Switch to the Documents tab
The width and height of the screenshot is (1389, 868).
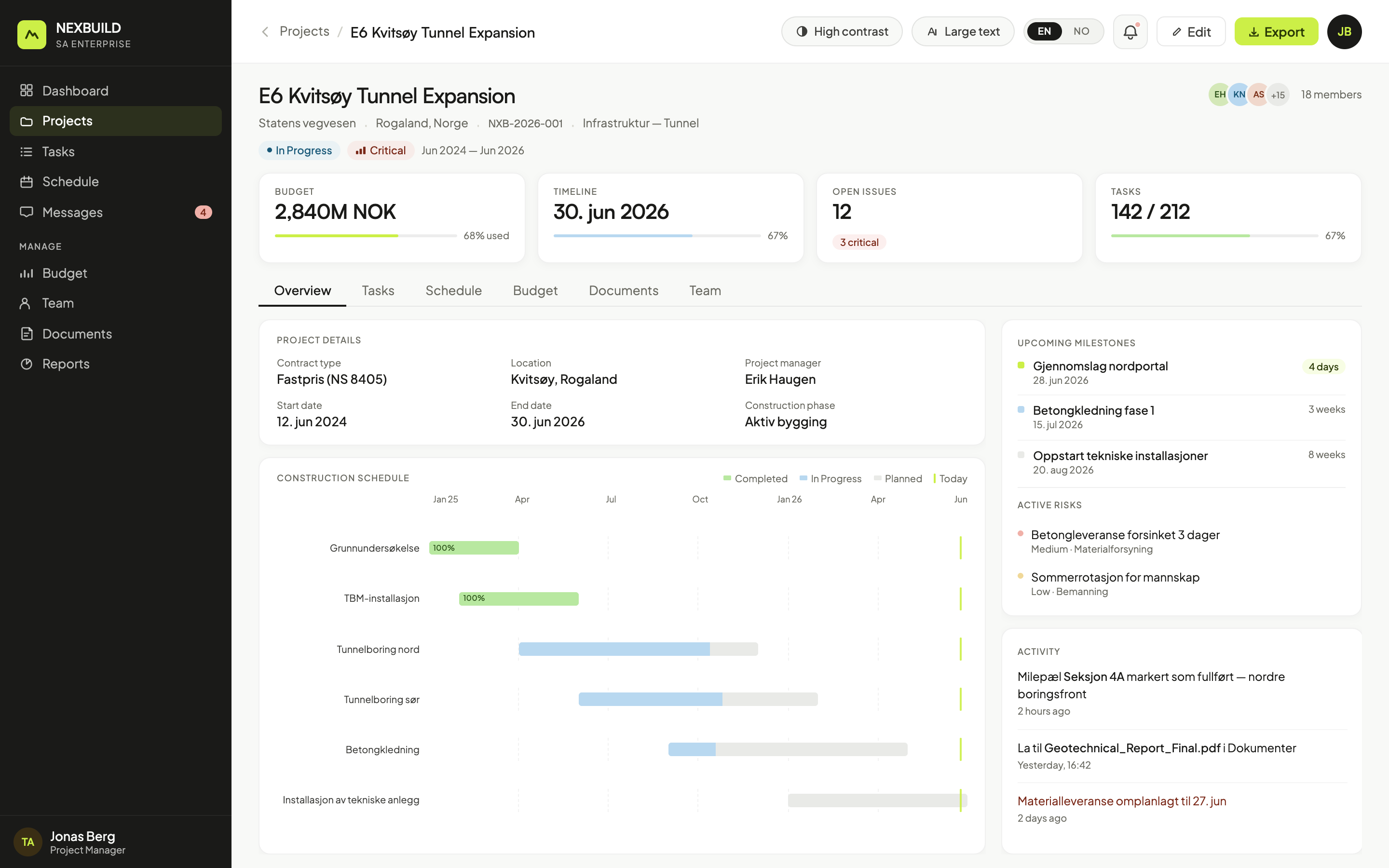(x=623, y=290)
